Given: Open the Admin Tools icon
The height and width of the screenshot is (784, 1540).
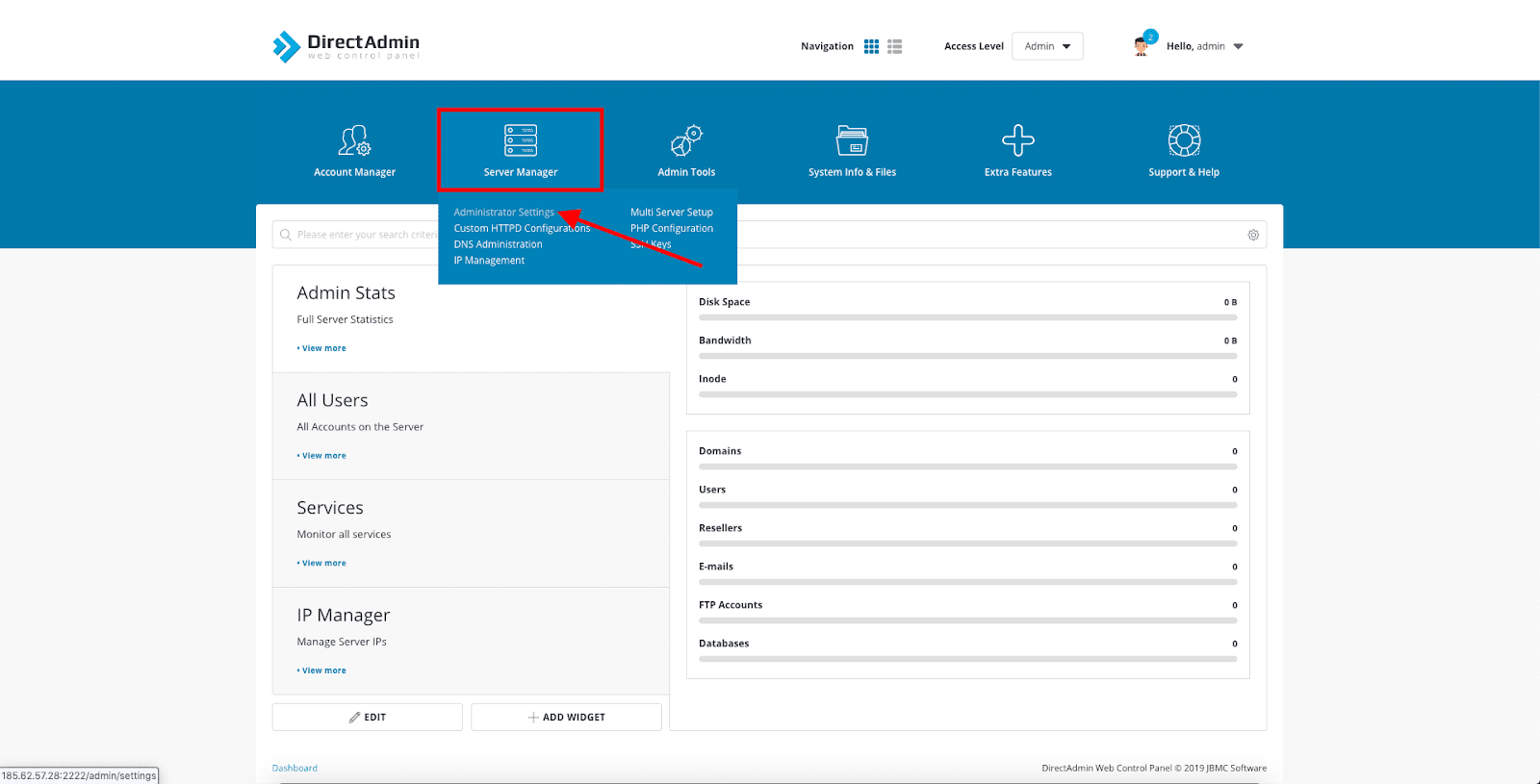Looking at the screenshot, I should (686, 140).
